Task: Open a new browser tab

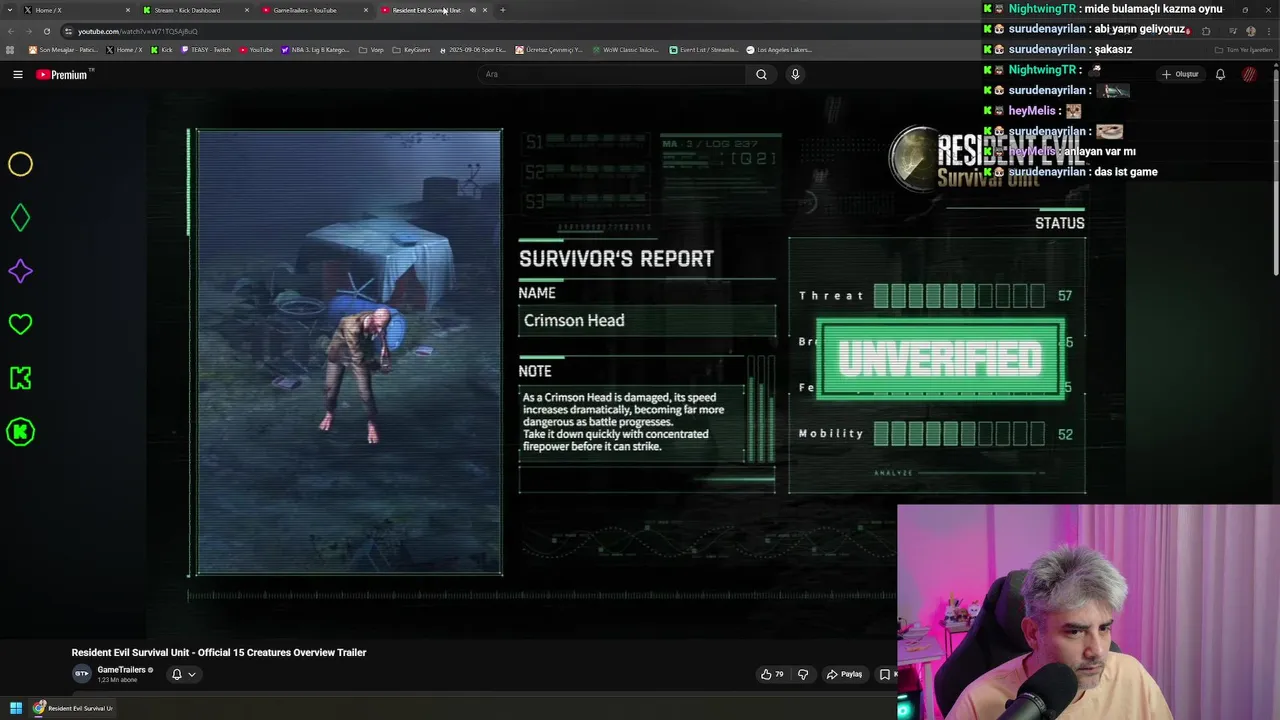Action: click(x=502, y=10)
